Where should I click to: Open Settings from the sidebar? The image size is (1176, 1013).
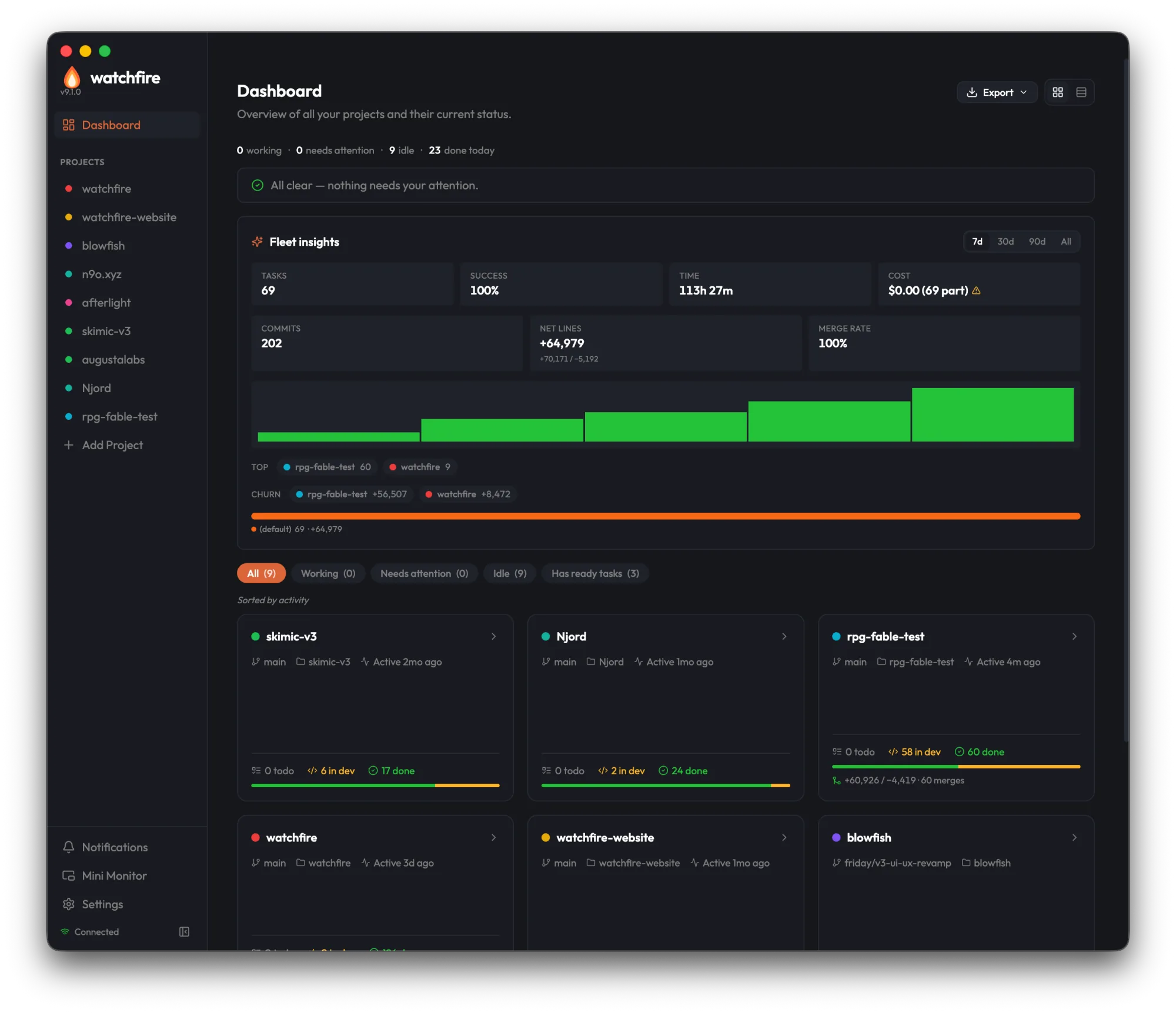pos(127,904)
